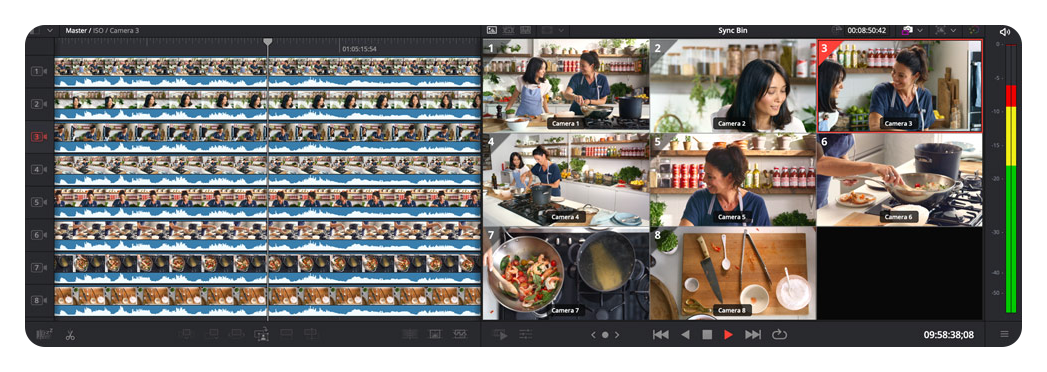Play in reverse
Screen dimensions: 1047x372
(x=685, y=335)
